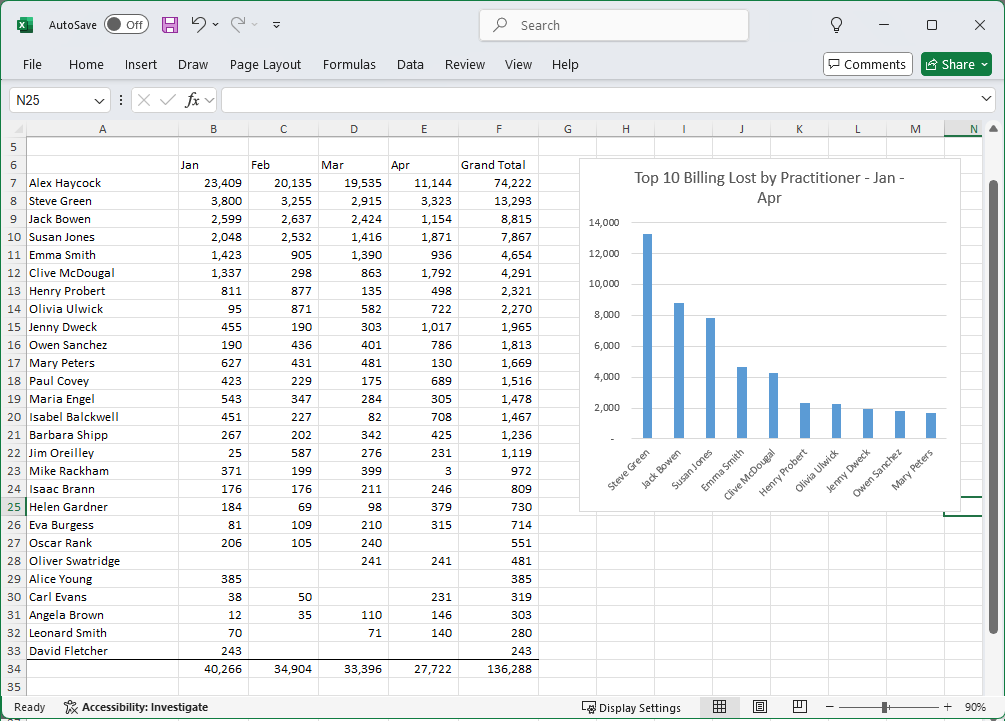Select Page Break Preview view icon
This screenshot has width=1005, height=721.
coord(799,707)
